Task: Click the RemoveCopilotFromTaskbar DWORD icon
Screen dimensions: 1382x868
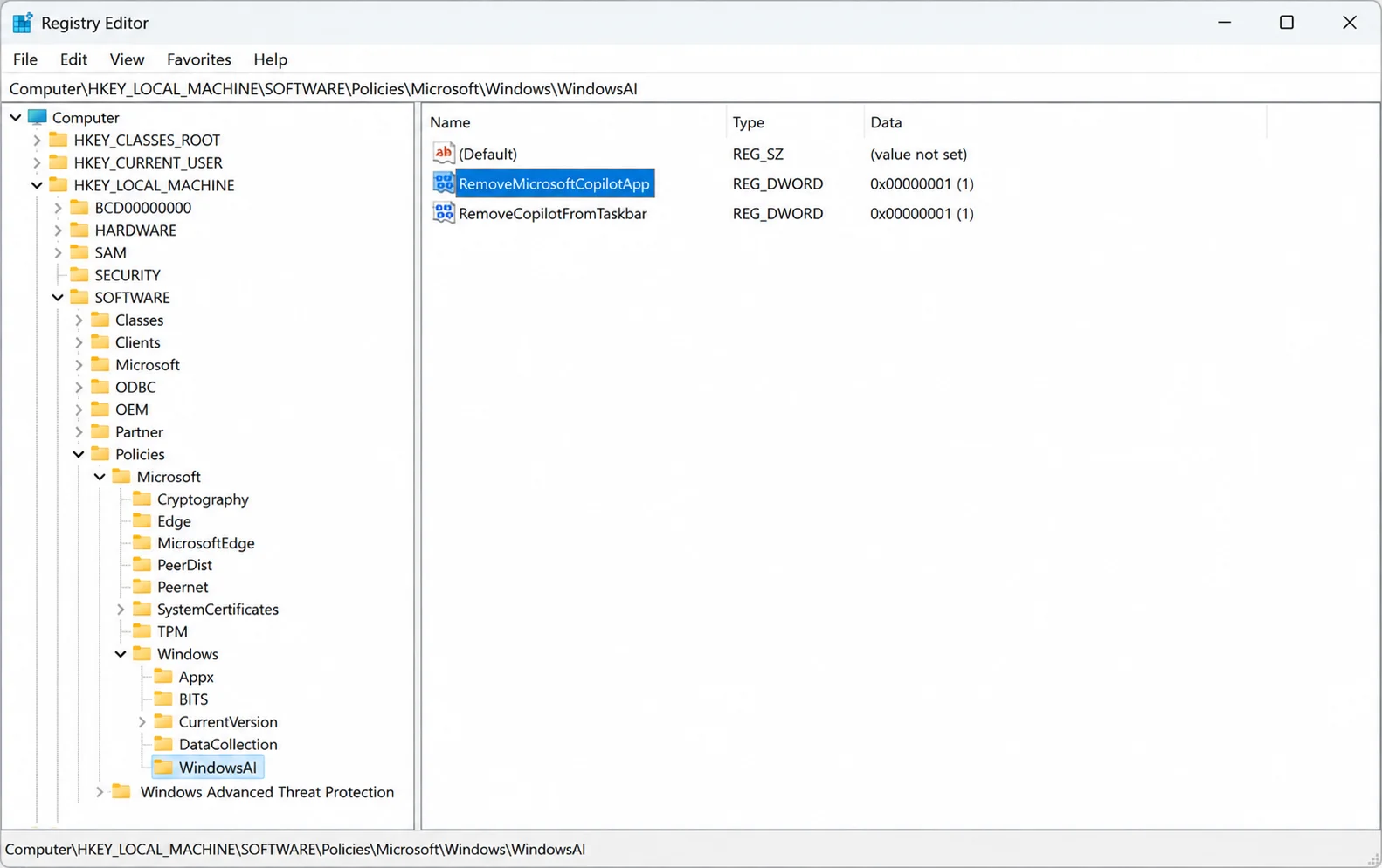Action: tap(444, 213)
